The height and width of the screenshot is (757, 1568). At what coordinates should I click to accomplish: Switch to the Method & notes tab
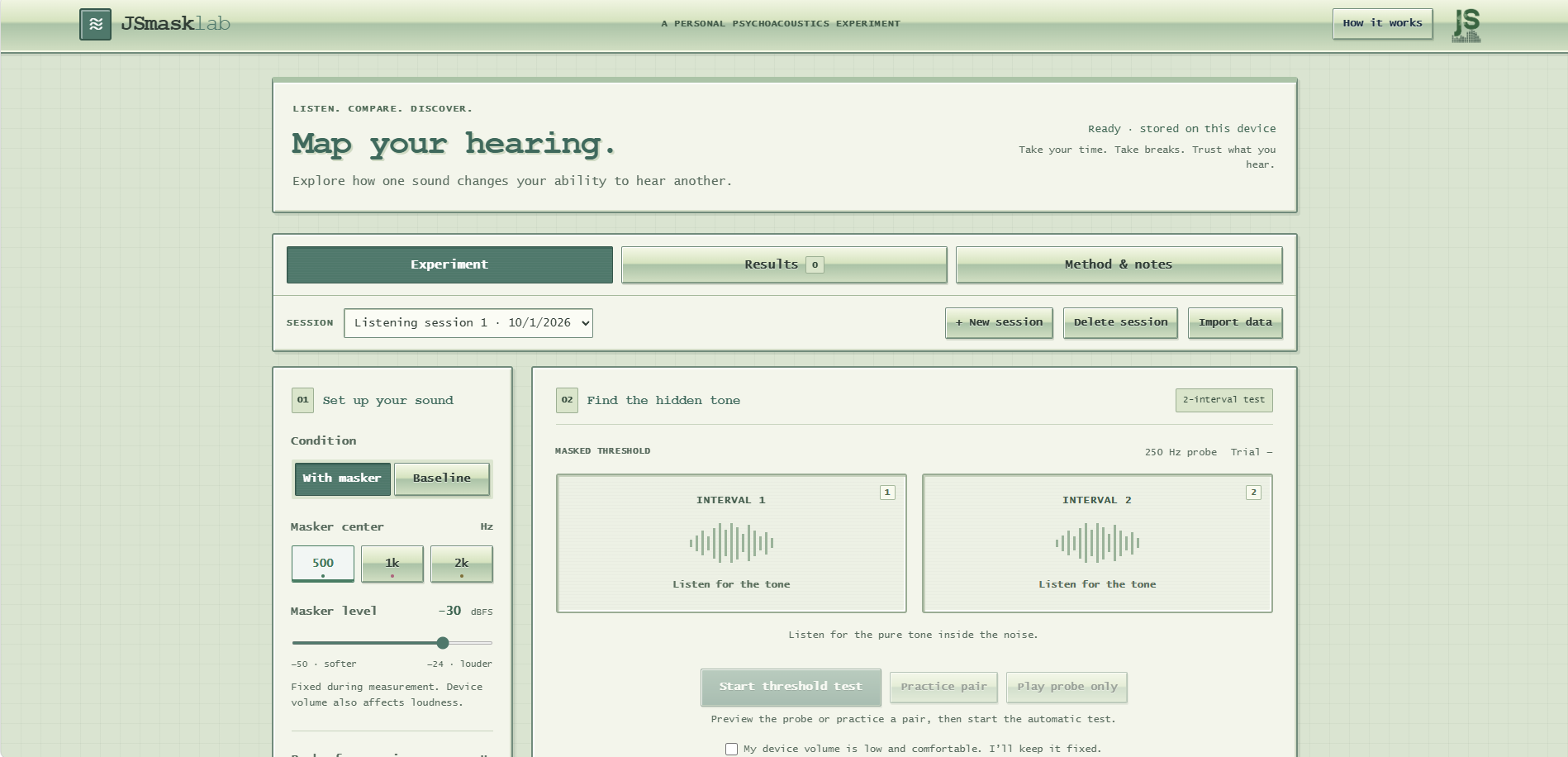click(1119, 264)
